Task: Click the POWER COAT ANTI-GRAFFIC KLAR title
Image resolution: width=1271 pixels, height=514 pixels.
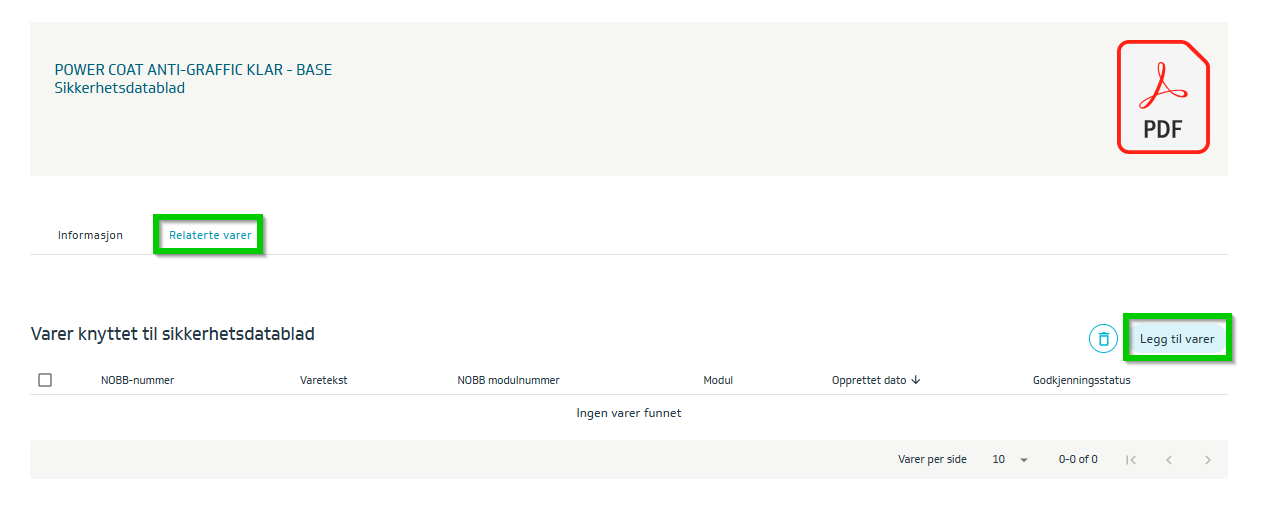Action: 193,70
